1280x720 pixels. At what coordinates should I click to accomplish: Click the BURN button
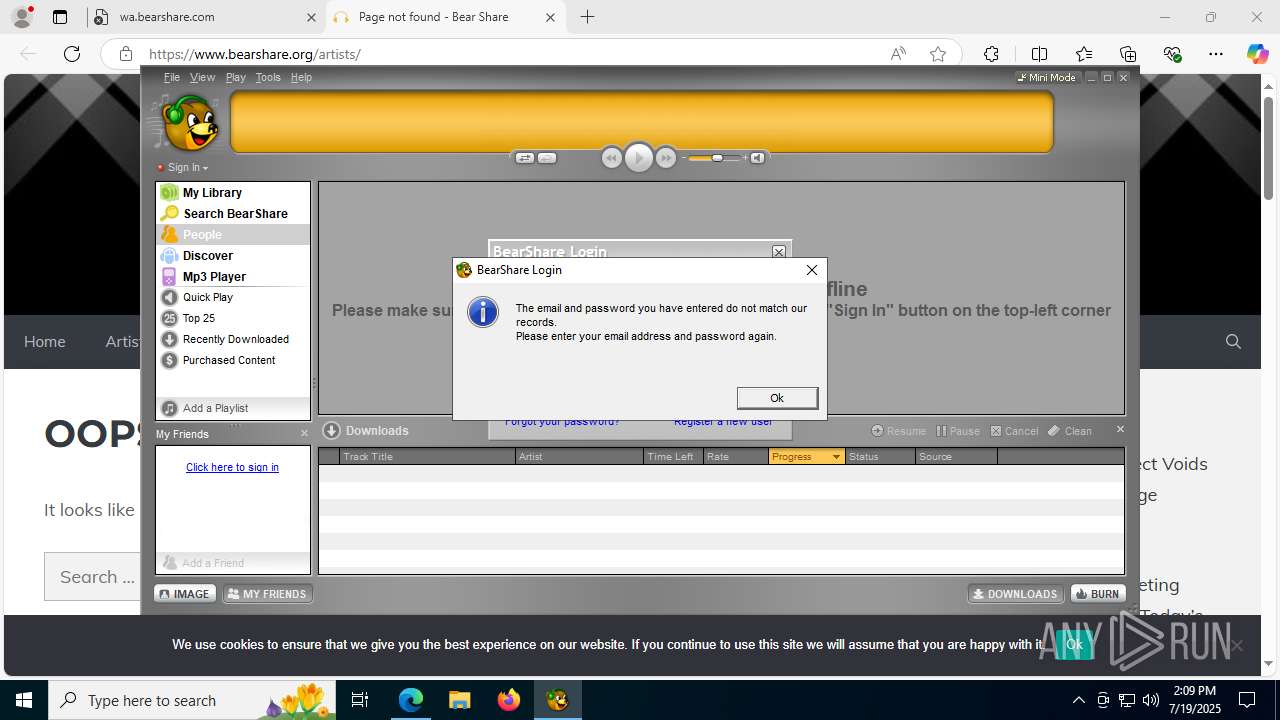[1098, 594]
